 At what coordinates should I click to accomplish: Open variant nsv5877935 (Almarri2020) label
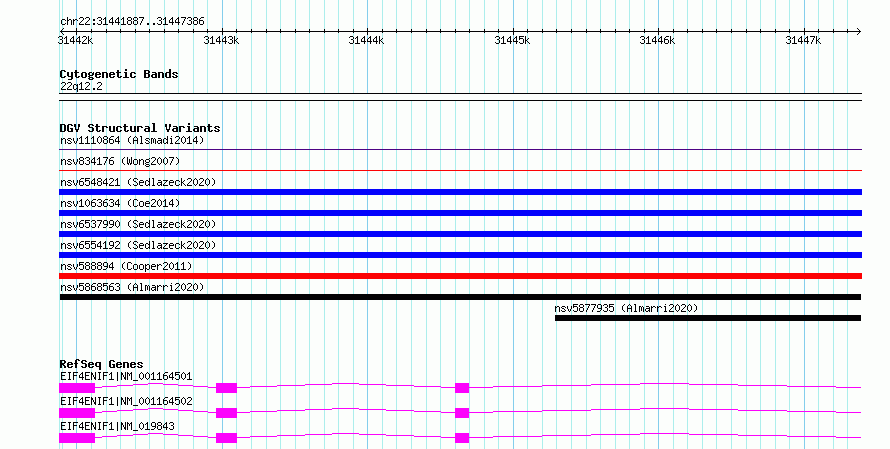coord(626,308)
